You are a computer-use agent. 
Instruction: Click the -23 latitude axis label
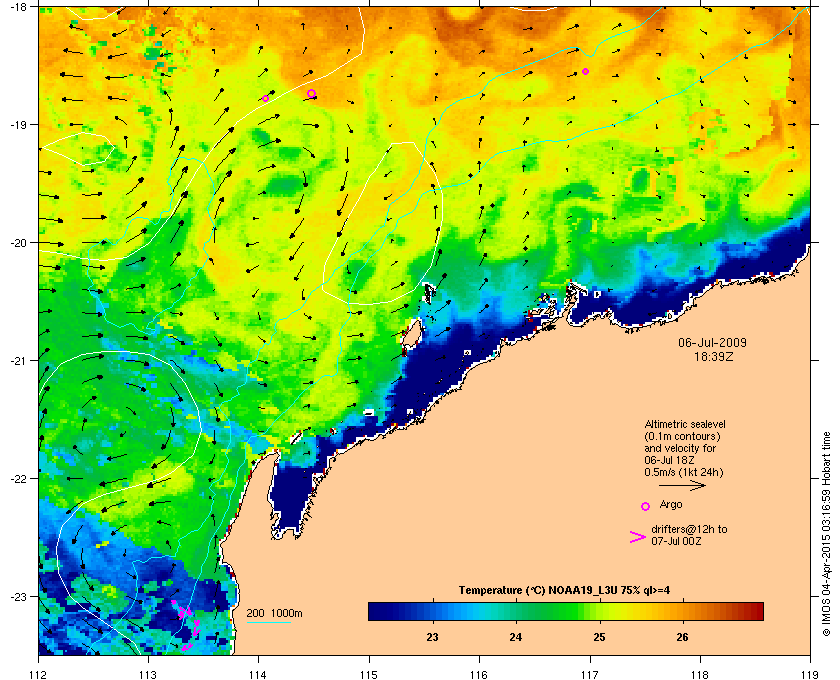pyautogui.click(x=18, y=596)
